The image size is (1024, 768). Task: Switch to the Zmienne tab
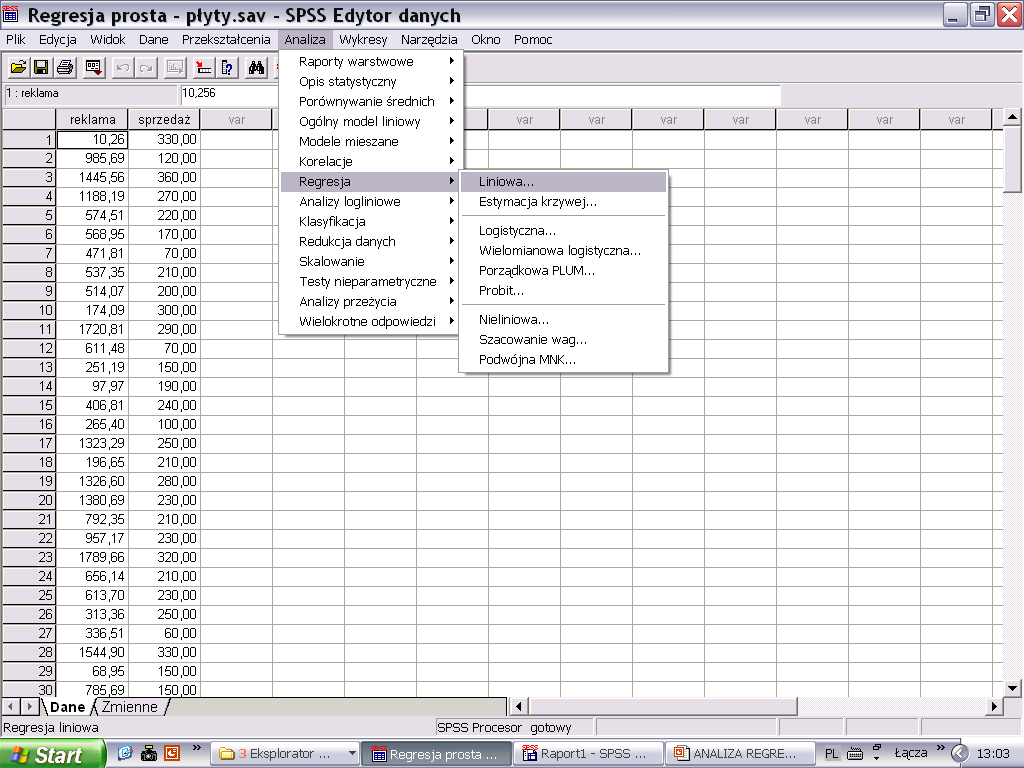pyautogui.click(x=129, y=707)
